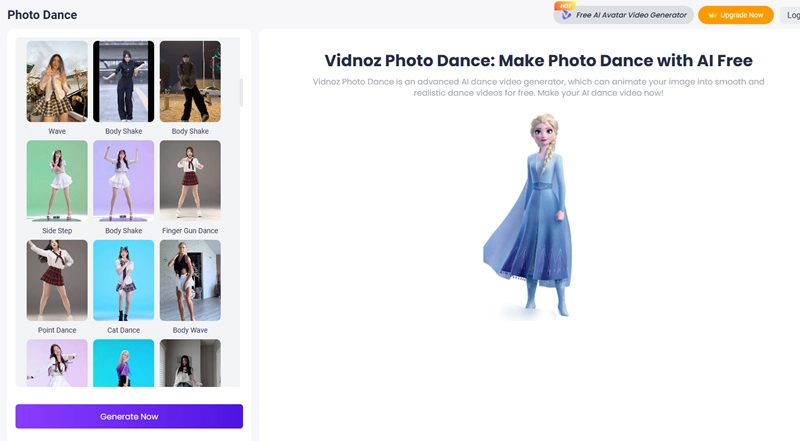This screenshot has width=800, height=441.
Task: Click the "Body Wave" label text
Action: click(x=190, y=330)
